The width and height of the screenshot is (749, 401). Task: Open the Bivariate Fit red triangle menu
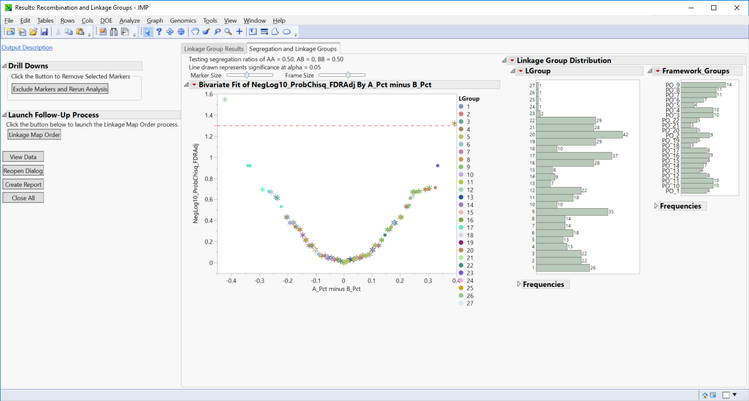click(195, 85)
